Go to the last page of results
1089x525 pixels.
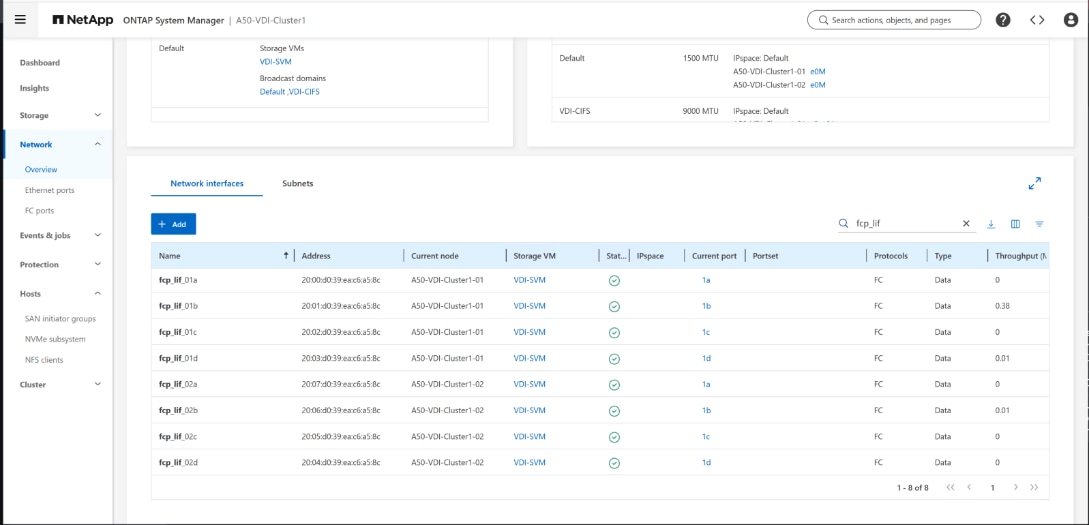click(1034, 488)
